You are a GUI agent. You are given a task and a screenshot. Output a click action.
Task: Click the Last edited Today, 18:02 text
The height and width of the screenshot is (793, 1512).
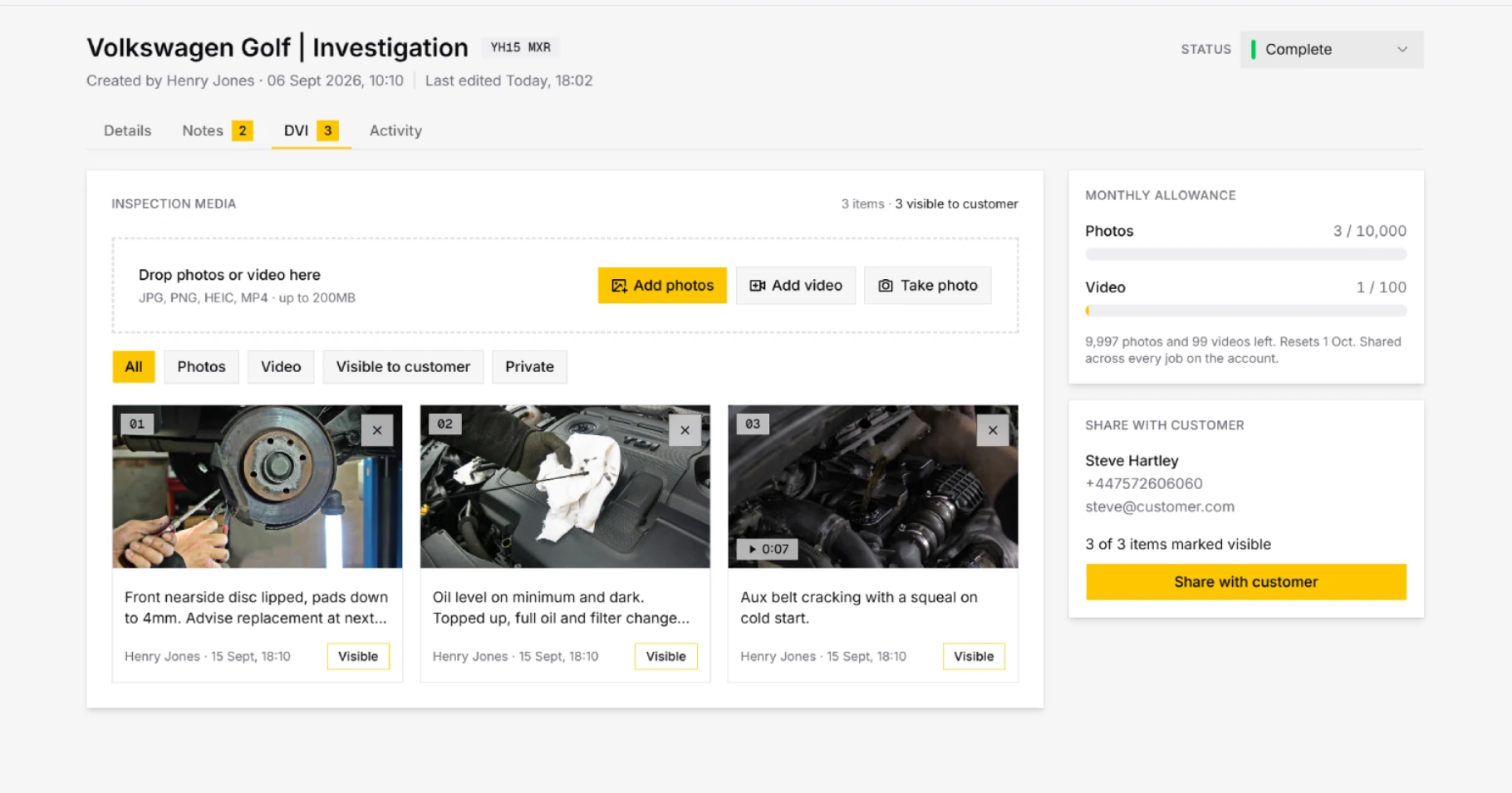(x=508, y=81)
